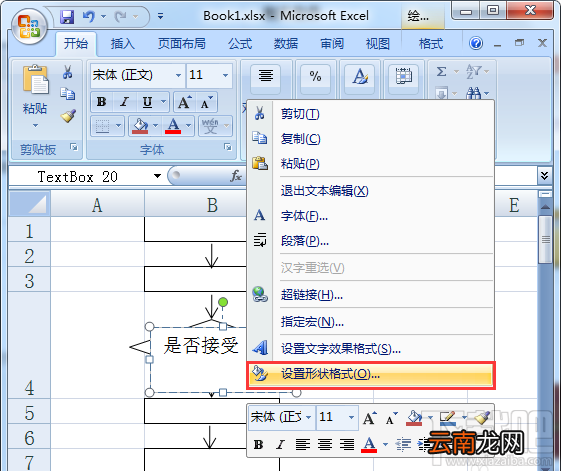This screenshot has width=561, height=471.
Task: Select row 5 header
Action: 29,412
